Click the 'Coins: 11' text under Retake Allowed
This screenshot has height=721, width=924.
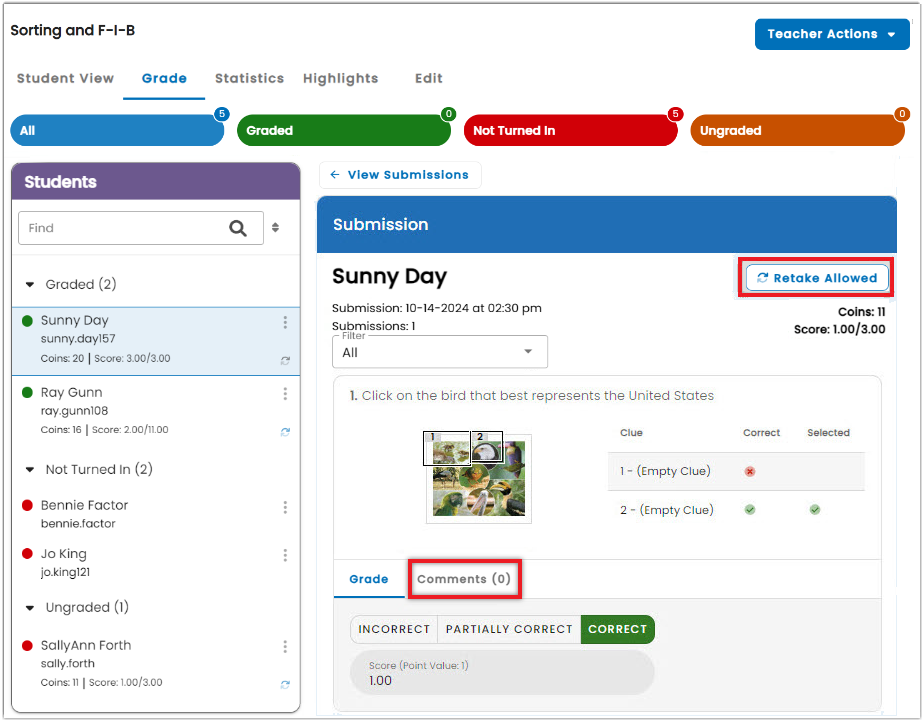(862, 312)
